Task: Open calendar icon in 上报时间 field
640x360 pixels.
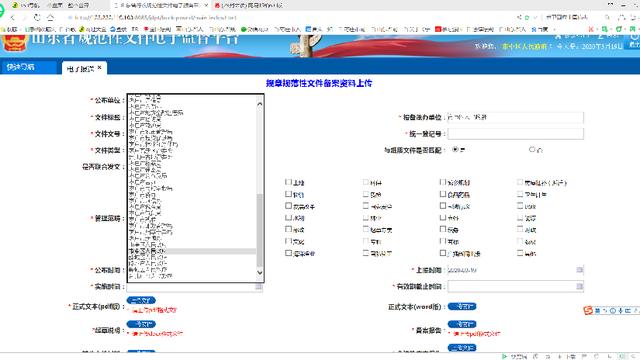Action: (580, 270)
